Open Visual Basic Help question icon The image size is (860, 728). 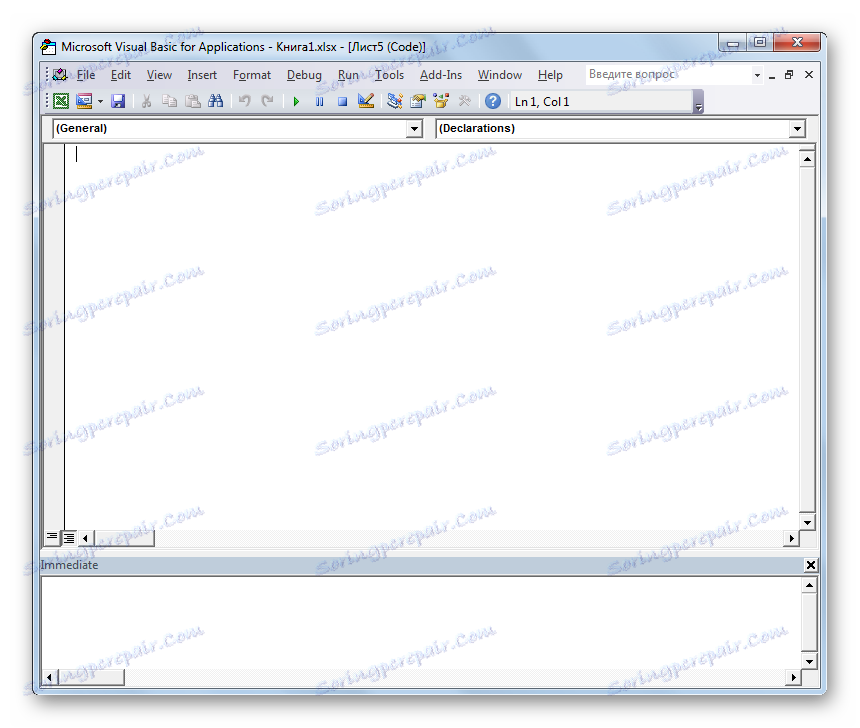click(493, 101)
